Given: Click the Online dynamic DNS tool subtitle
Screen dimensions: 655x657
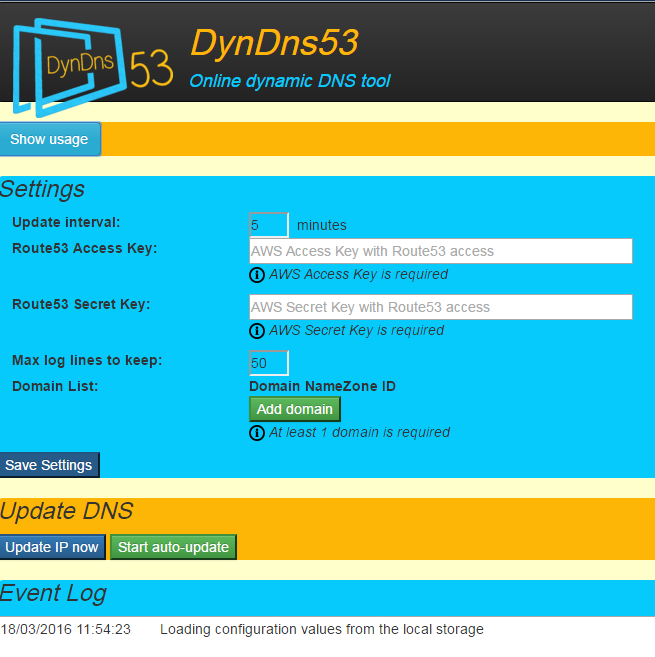Looking at the screenshot, I should tap(290, 81).
